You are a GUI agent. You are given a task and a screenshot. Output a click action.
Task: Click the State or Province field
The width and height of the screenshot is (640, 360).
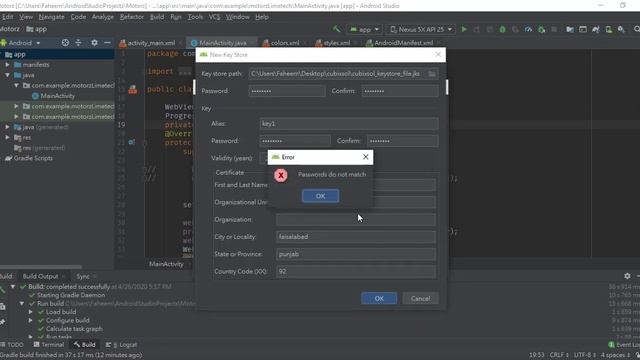tap(356, 254)
